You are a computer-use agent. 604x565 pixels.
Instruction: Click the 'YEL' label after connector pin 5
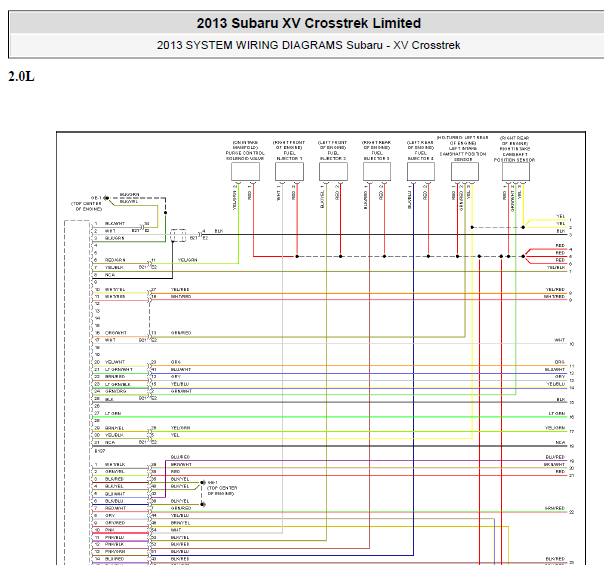(175, 435)
